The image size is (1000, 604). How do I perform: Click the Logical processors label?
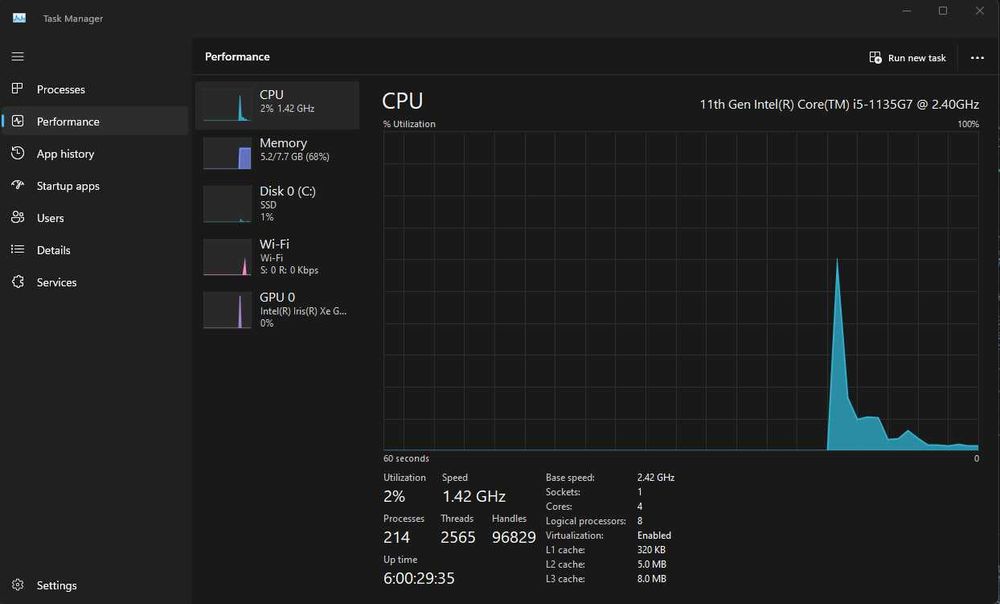pyautogui.click(x=585, y=521)
